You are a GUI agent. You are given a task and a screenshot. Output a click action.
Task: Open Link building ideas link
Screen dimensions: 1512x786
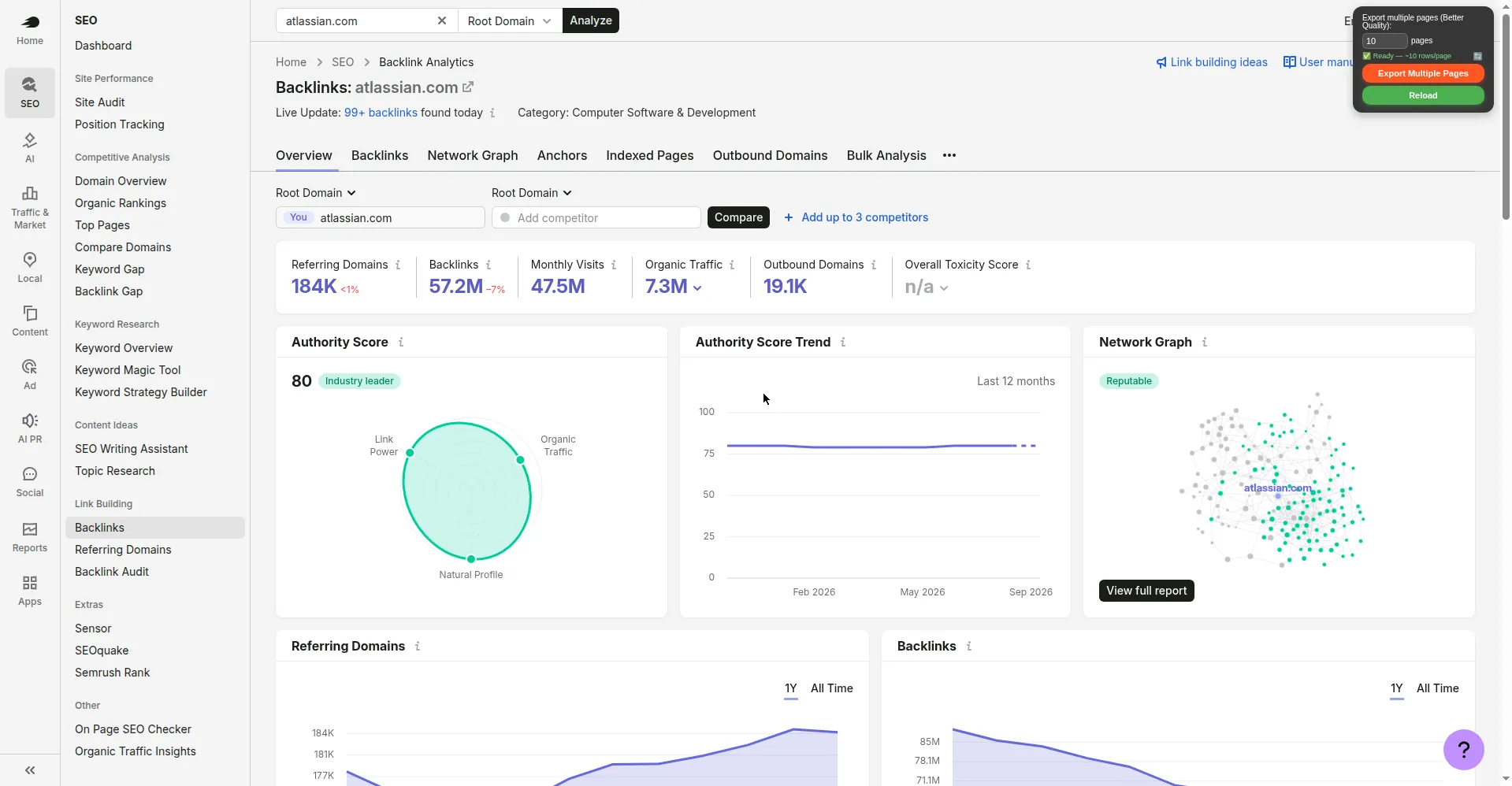click(x=1212, y=62)
